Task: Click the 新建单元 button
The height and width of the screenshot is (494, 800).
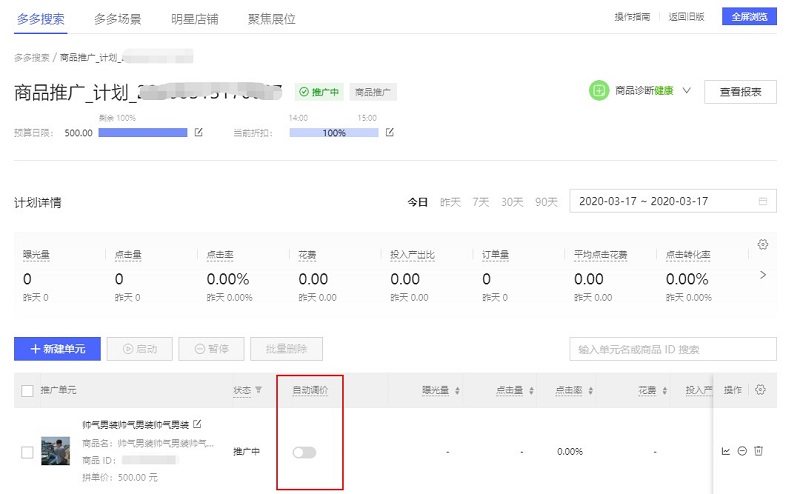Action: (57, 349)
